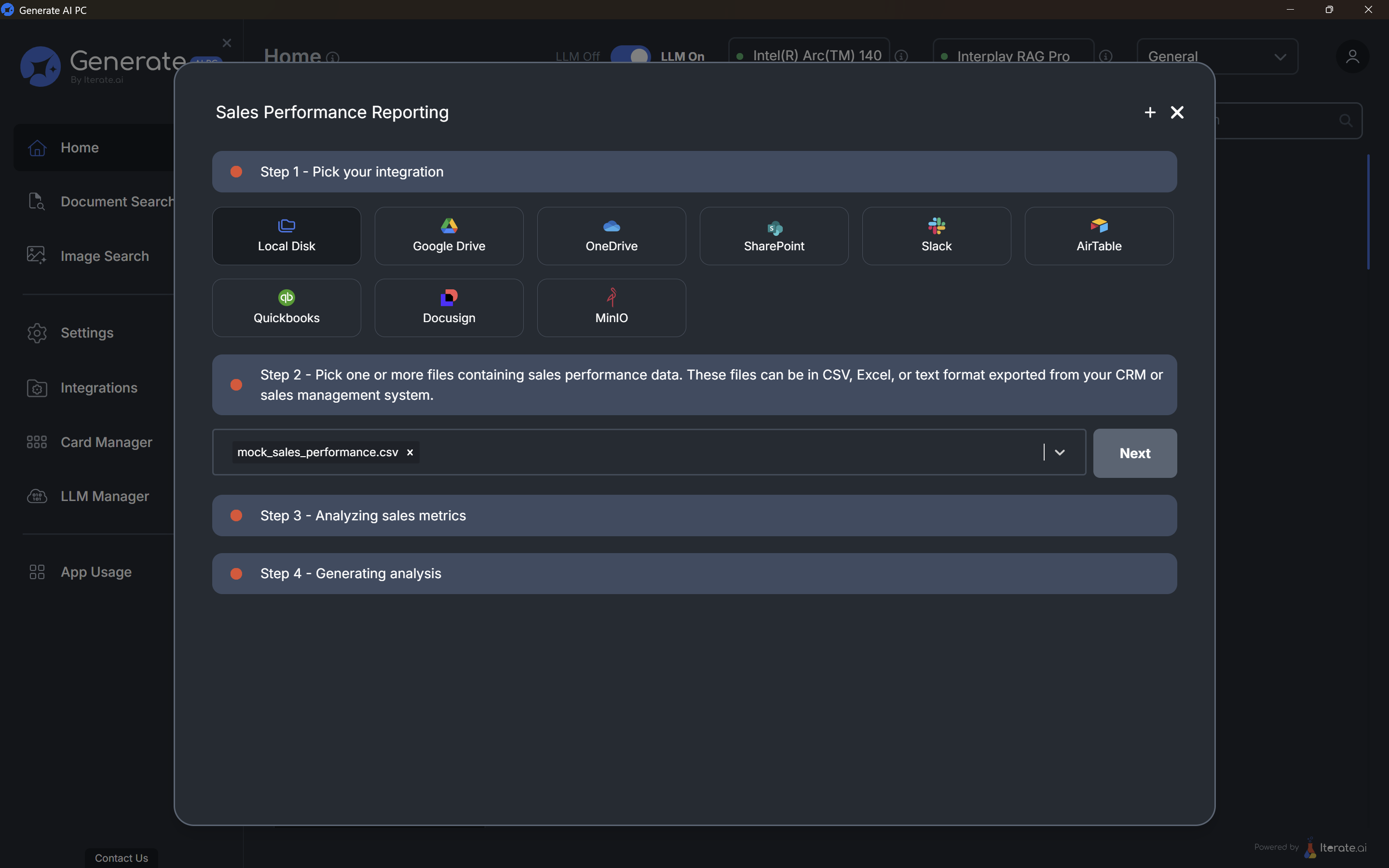The width and height of the screenshot is (1389, 868).
Task: Select the Local Disk integration
Action: click(x=286, y=236)
